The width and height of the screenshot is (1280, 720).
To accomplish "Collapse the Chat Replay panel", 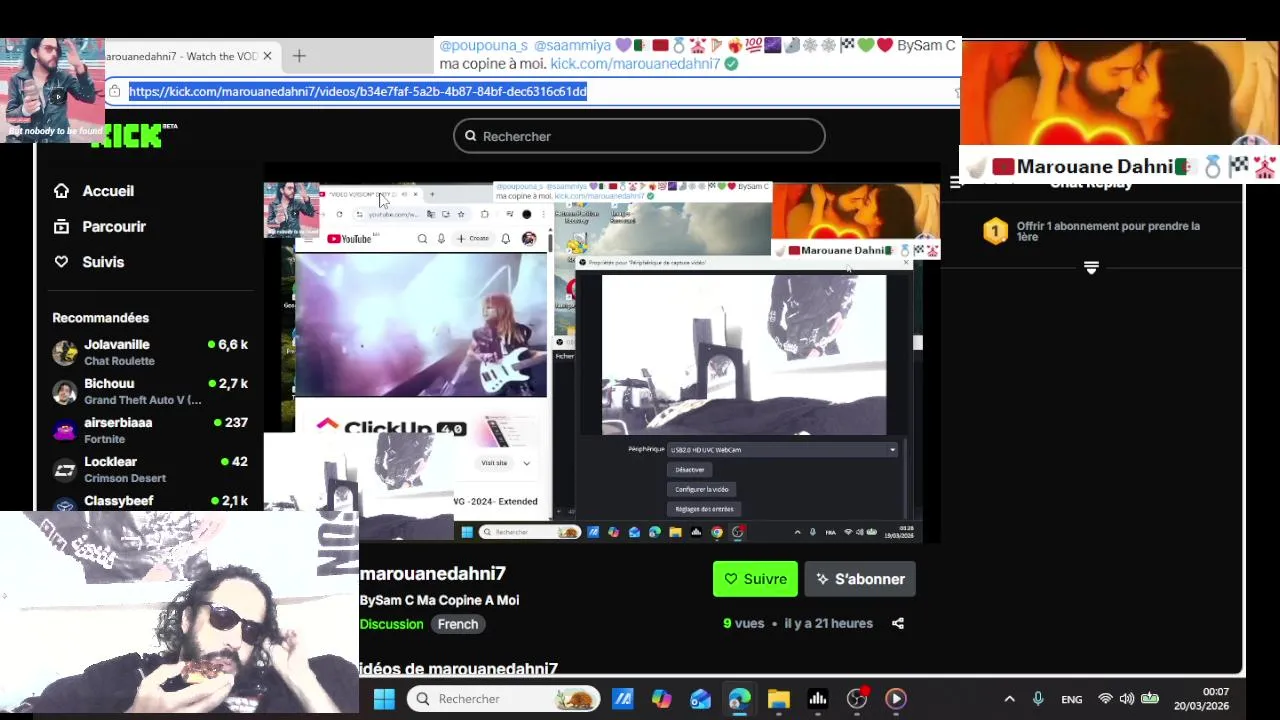I will click(x=955, y=182).
